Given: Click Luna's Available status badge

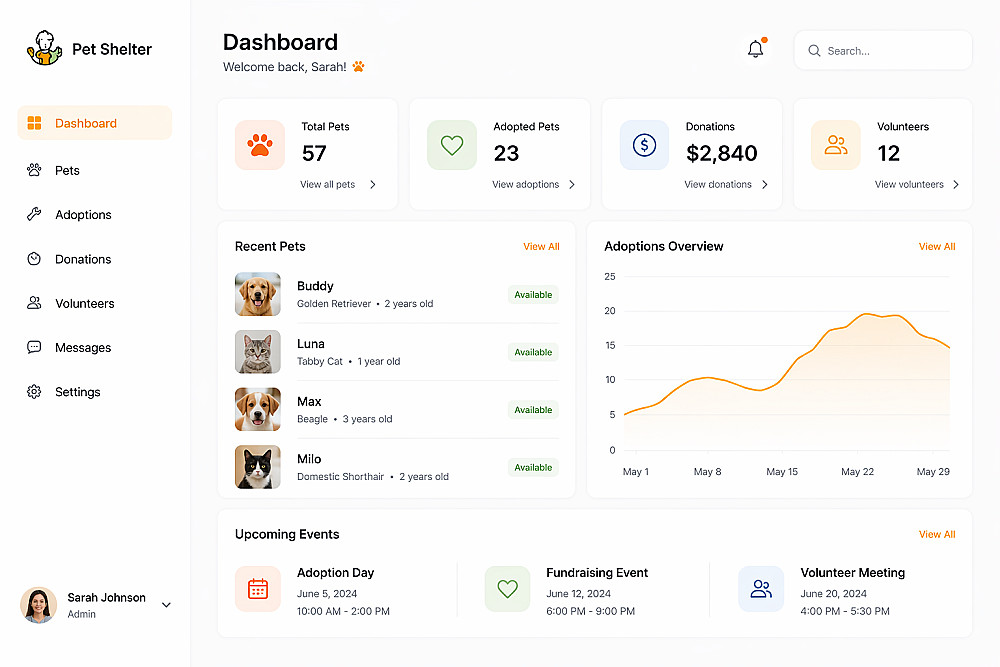Looking at the screenshot, I should [x=533, y=352].
